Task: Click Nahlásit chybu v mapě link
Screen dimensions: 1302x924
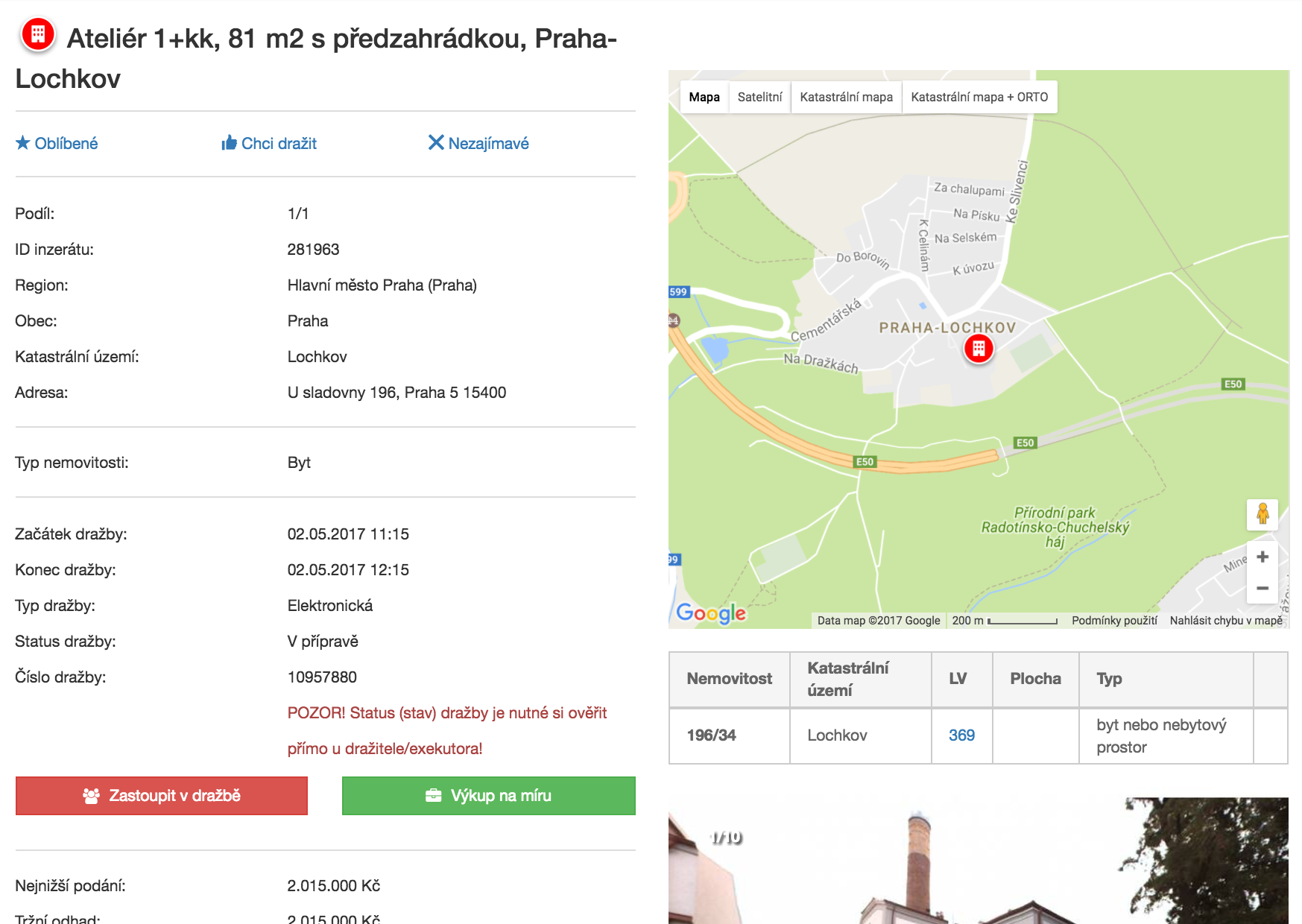Action: click(x=1226, y=621)
